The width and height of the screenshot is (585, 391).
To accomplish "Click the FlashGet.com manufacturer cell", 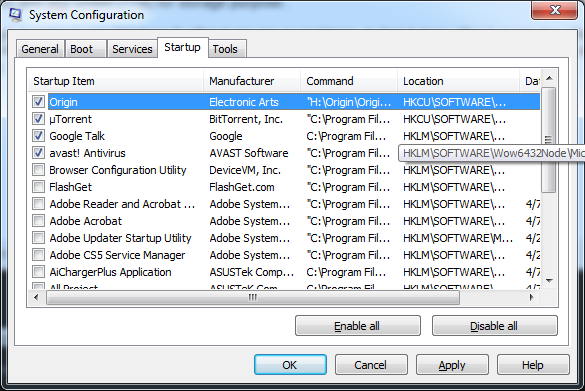I will pyautogui.click(x=241, y=187).
